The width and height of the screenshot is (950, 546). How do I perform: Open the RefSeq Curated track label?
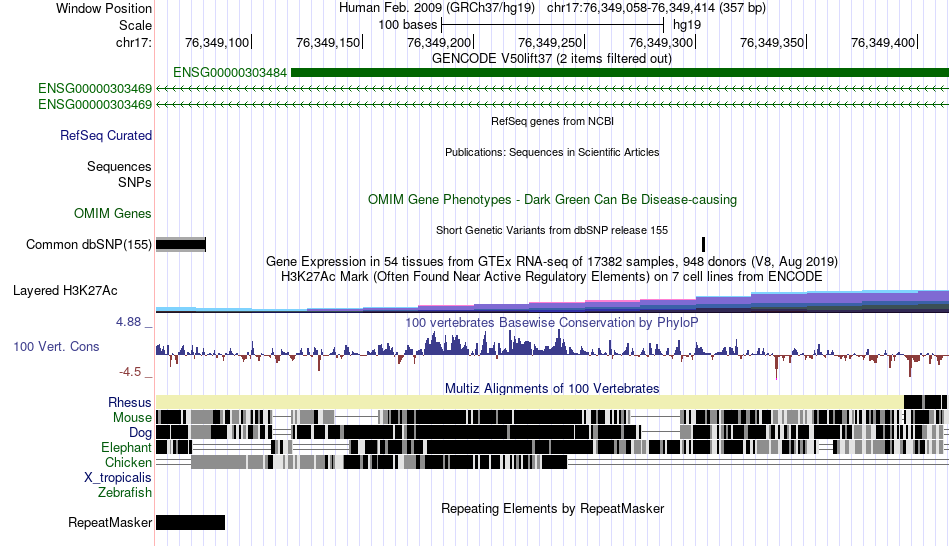[x=105, y=135]
